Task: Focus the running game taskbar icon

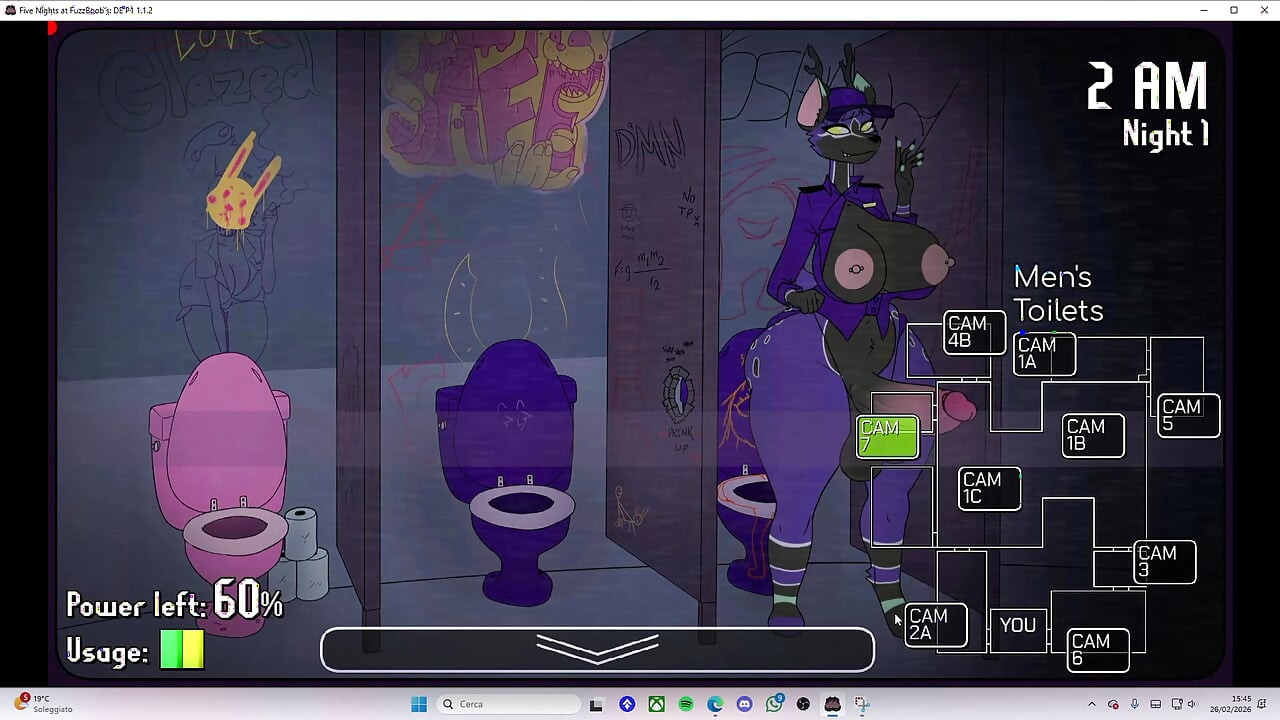Action: (832, 704)
